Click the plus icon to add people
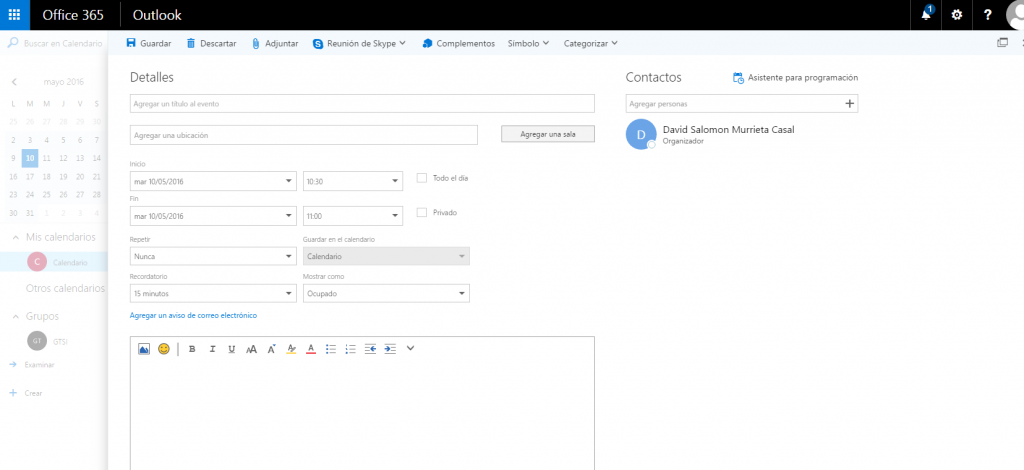Viewport: 1024px width, 470px height. pyautogui.click(x=849, y=103)
